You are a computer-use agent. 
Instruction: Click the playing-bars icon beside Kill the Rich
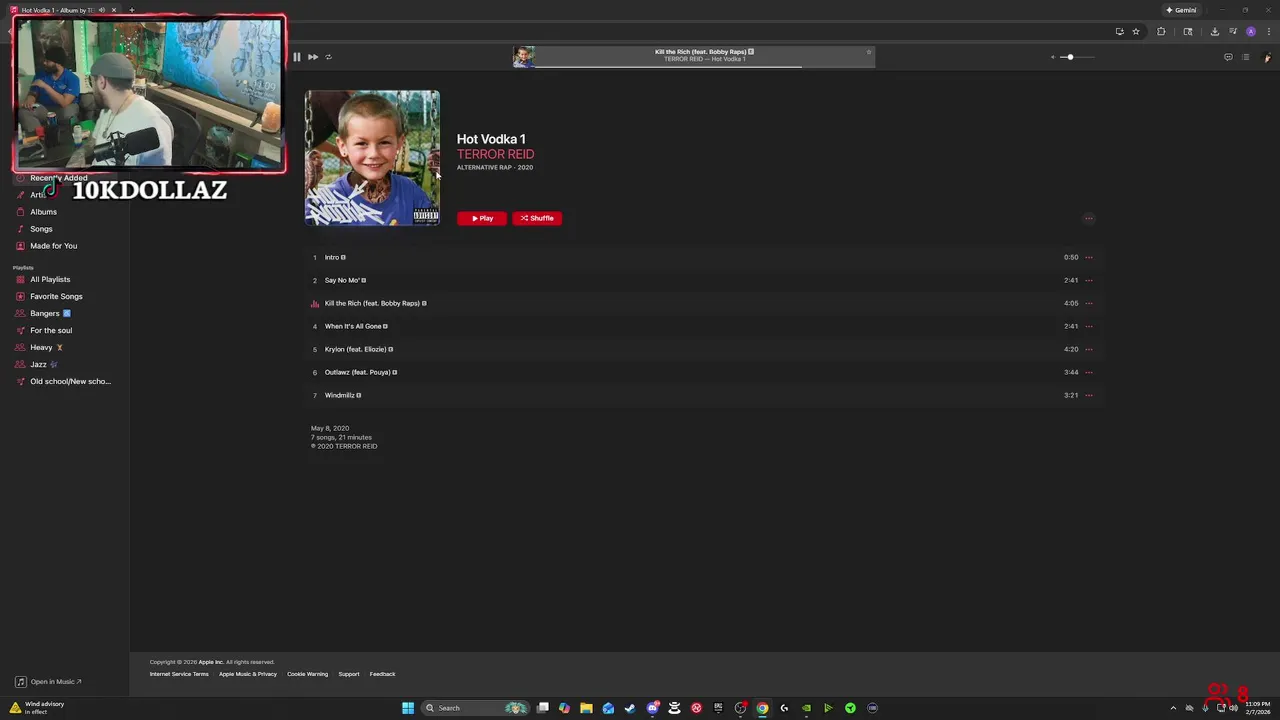(315, 304)
